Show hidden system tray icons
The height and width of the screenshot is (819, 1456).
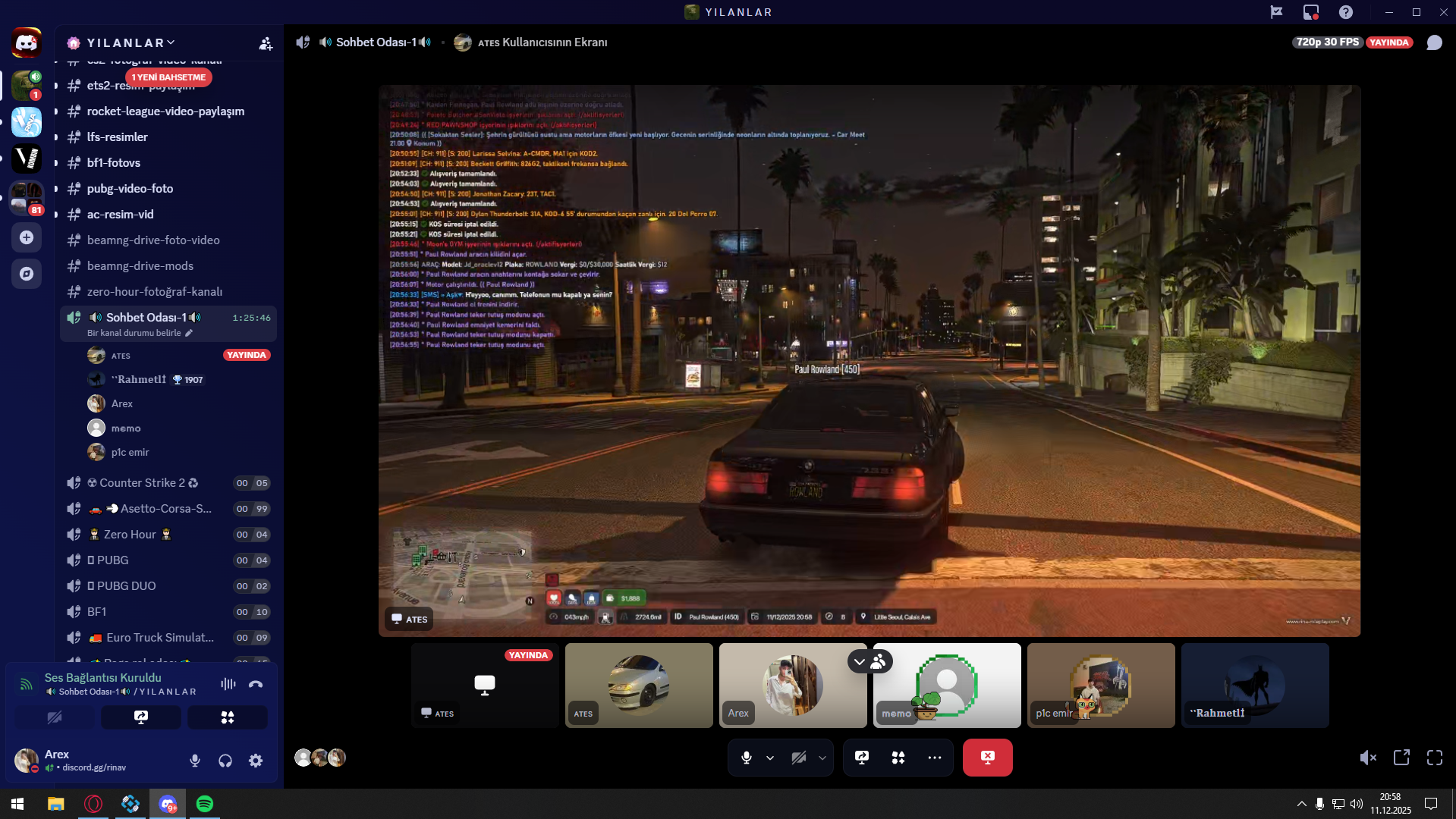tap(1302, 804)
